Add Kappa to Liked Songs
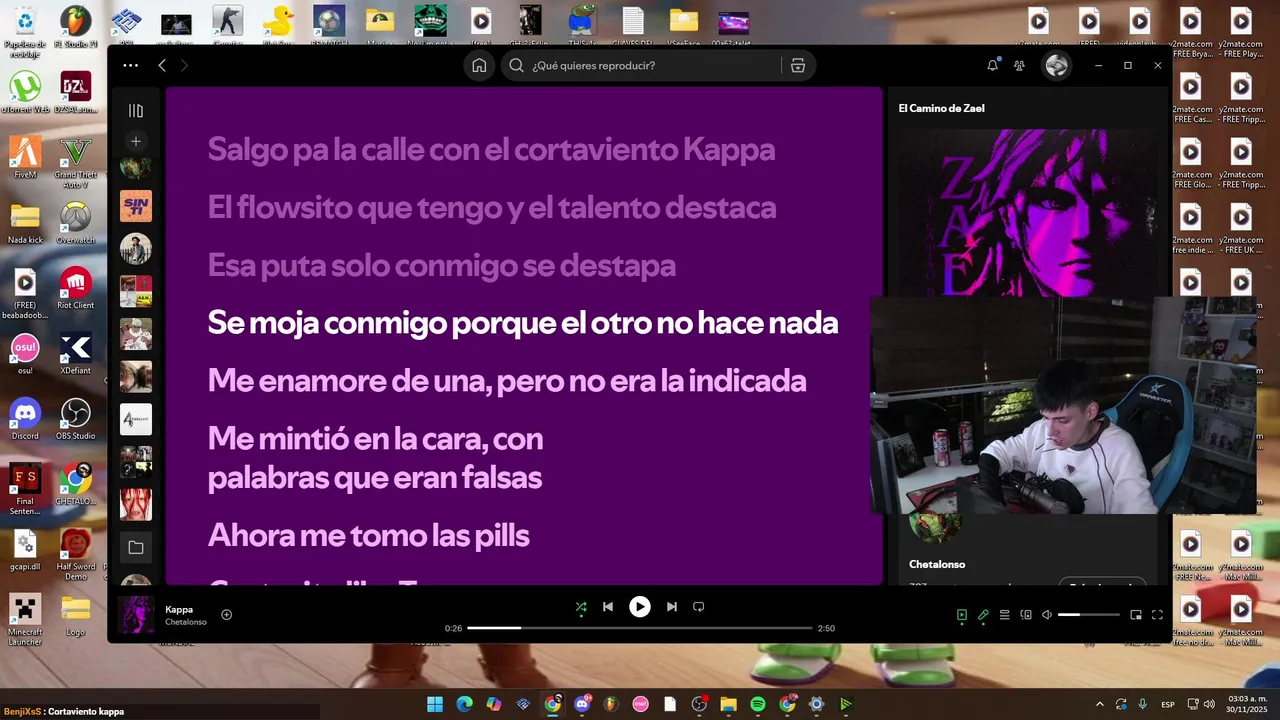 point(227,615)
